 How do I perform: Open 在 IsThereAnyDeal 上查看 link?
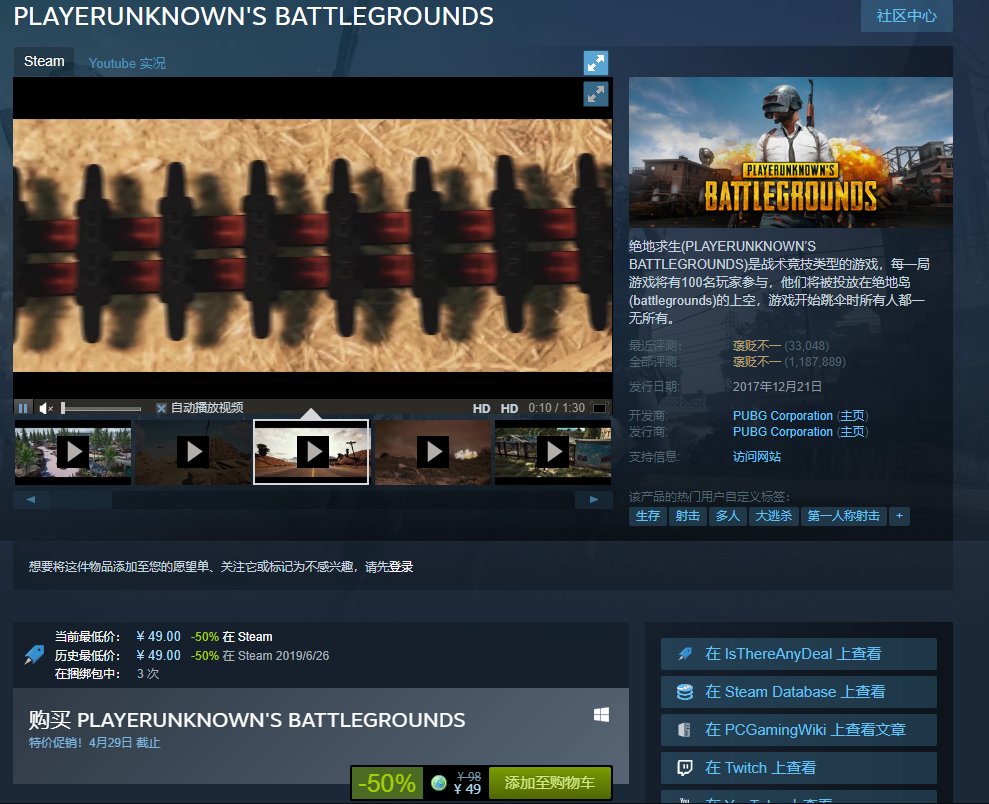[799, 654]
